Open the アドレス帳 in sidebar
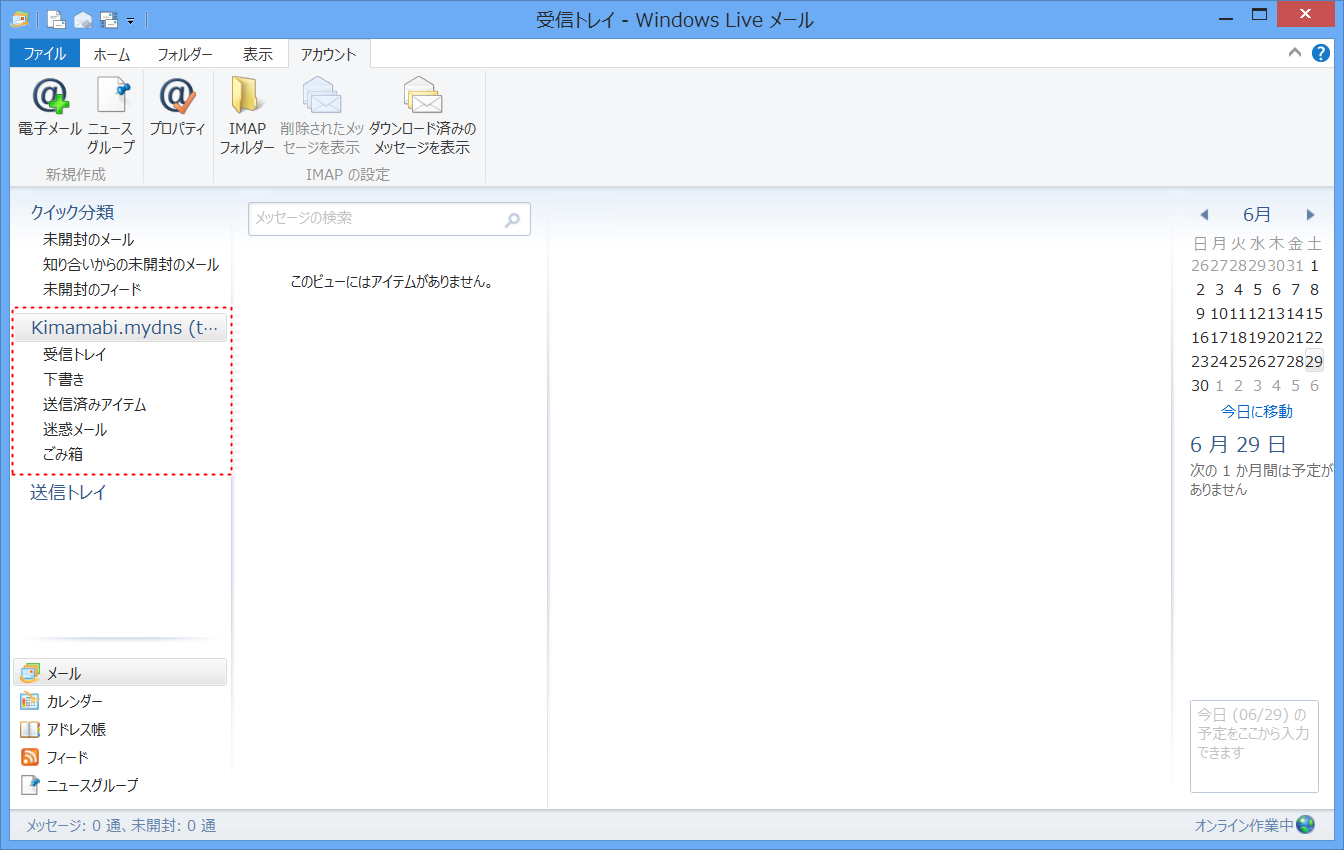The height and width of the screenshot is (850, 1344). coord(76,729)
